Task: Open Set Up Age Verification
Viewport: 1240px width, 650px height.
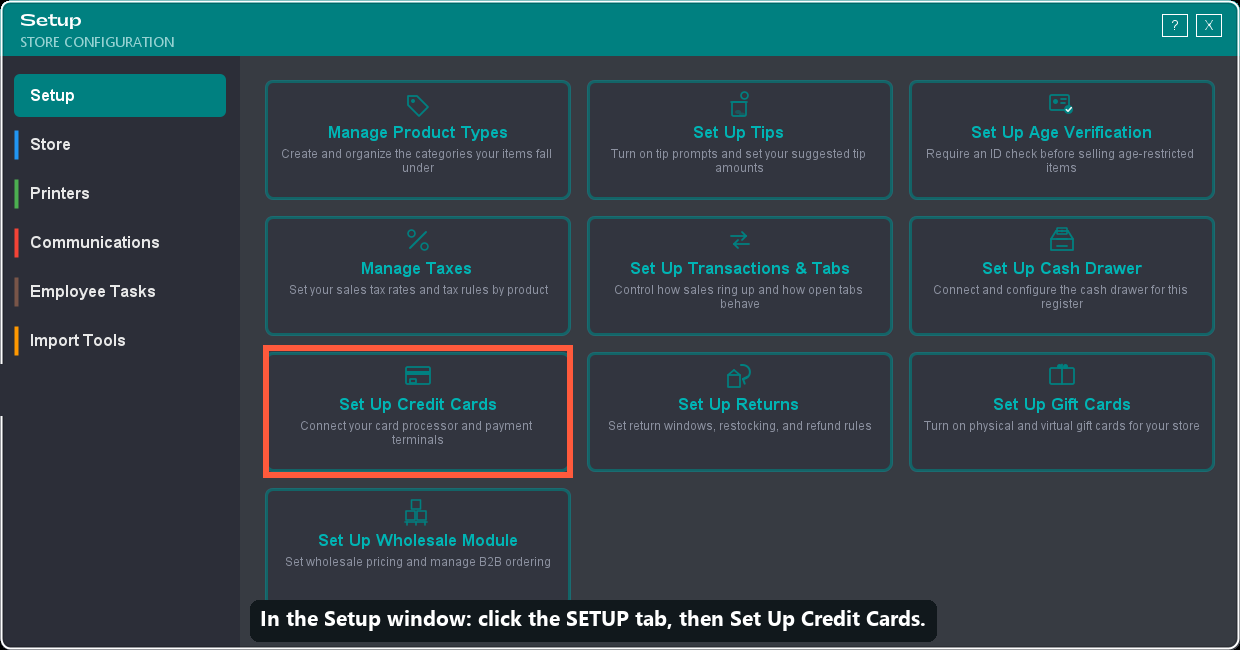Action: 1062,140
